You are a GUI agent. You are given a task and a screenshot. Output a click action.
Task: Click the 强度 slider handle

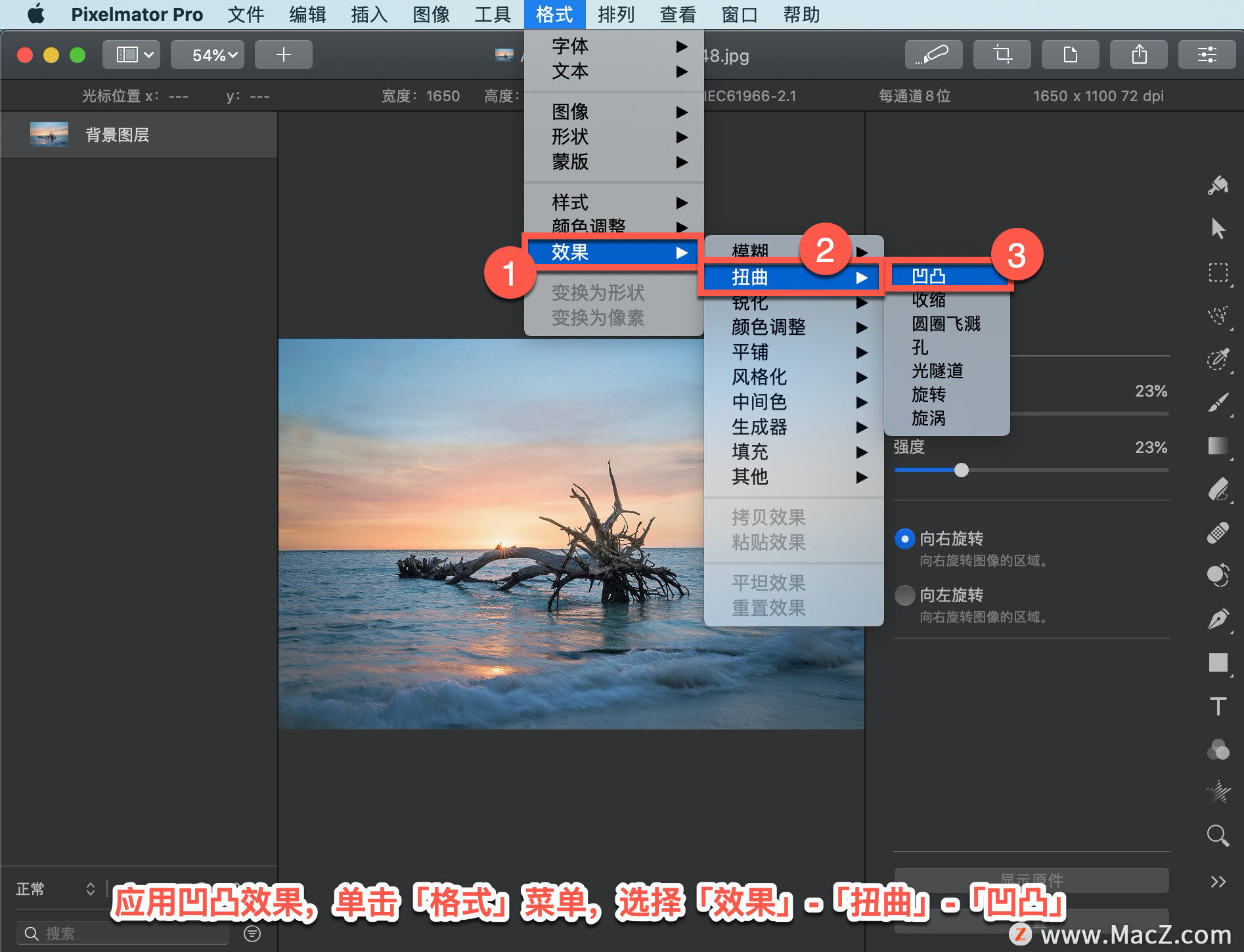click(962, 470)
